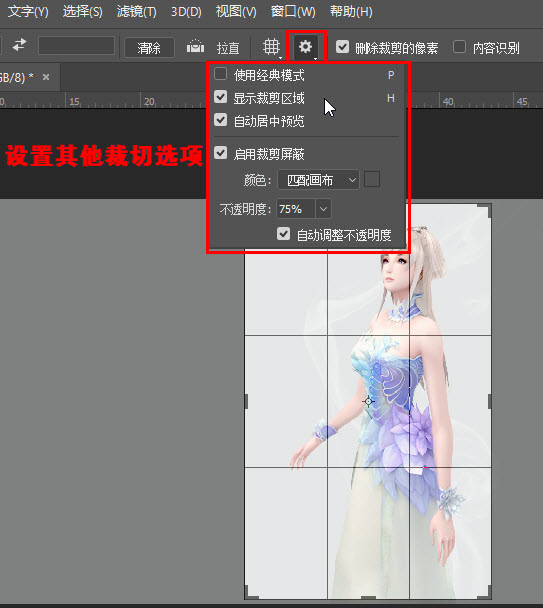Open the crop settings gear icon
This screenshot has width=543, height=608.
click(306, 47)
